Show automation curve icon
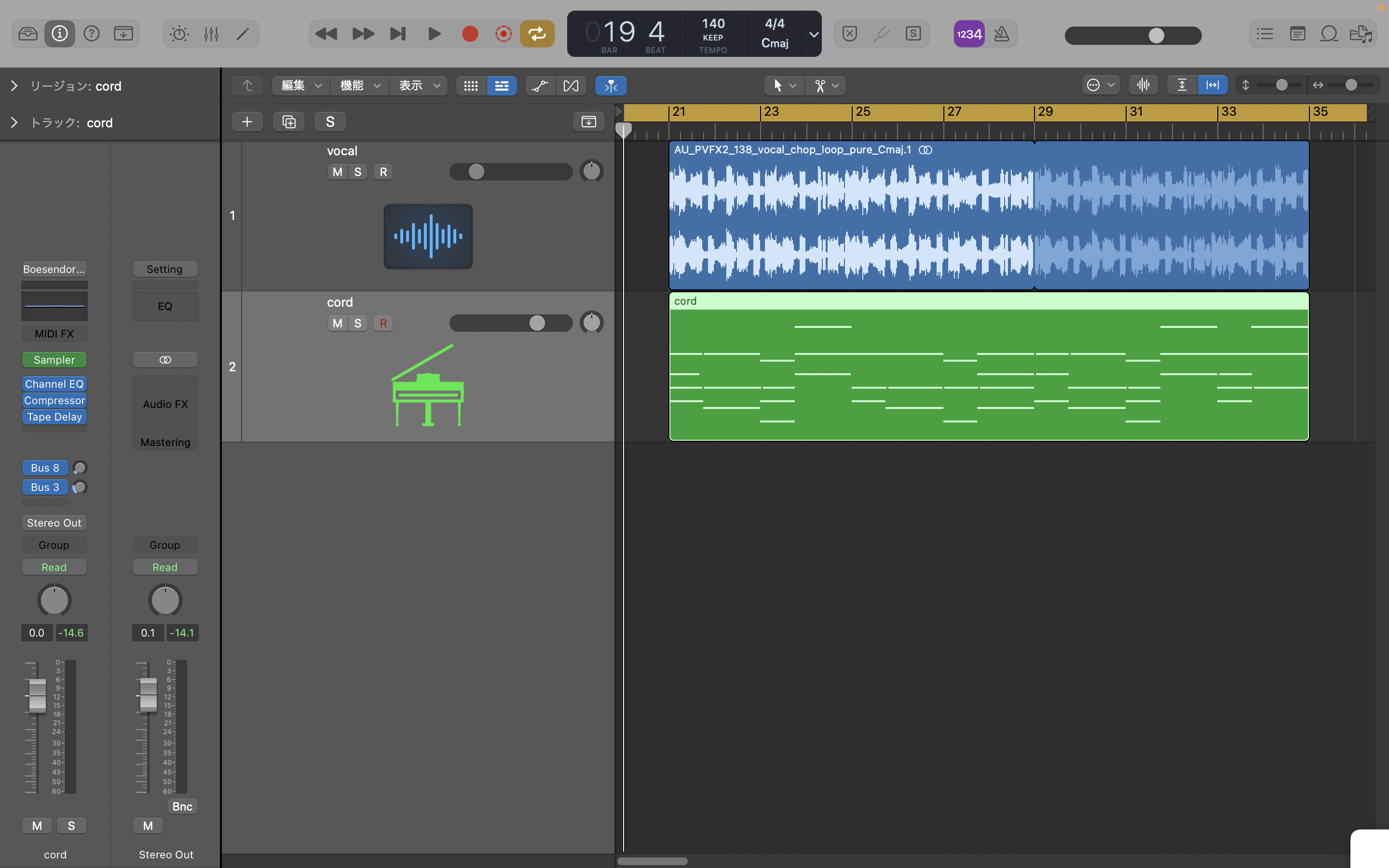The image size is (1389, 868). coord(540,85)
